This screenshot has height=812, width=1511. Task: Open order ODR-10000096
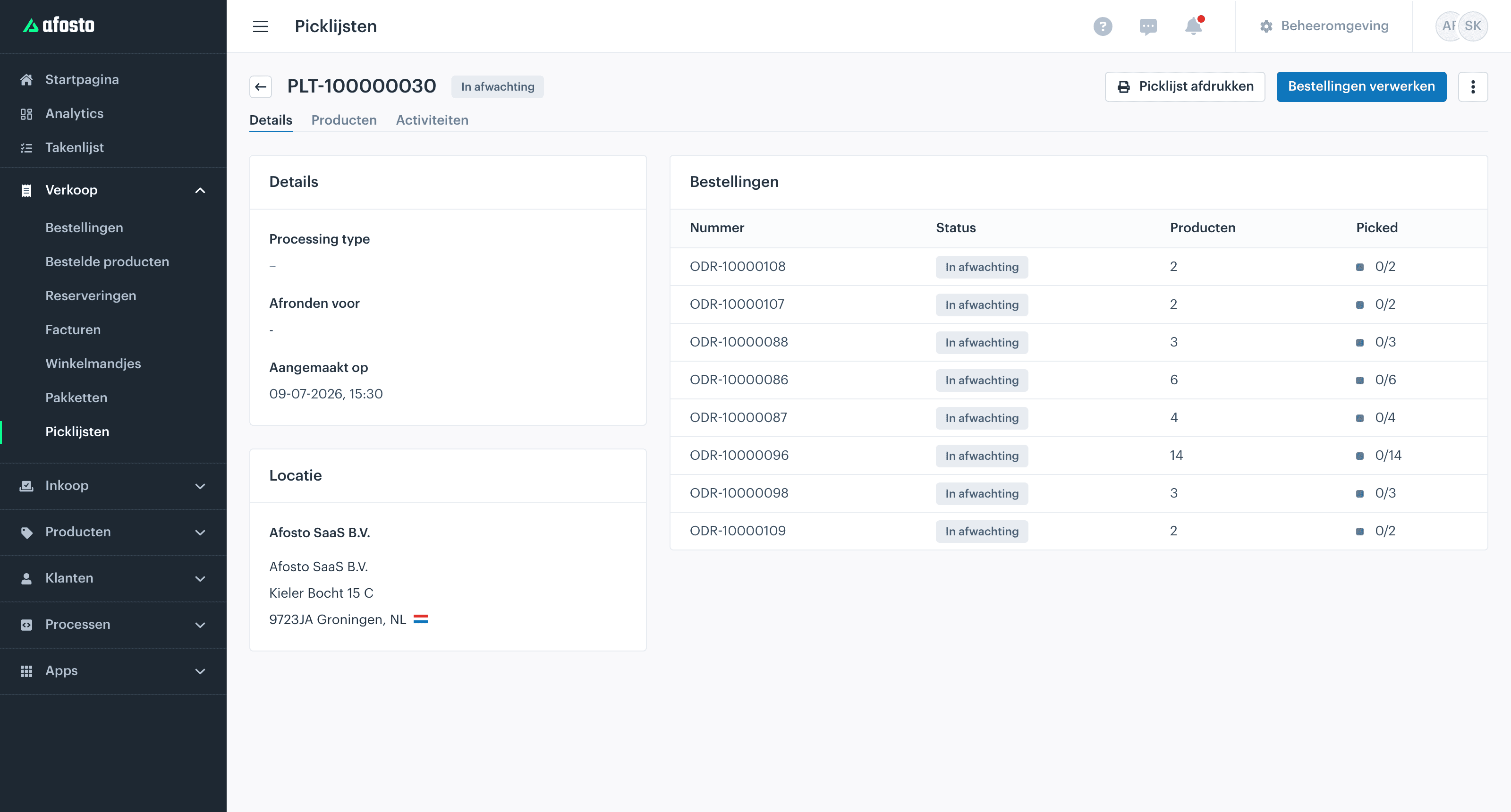point(739,456)
